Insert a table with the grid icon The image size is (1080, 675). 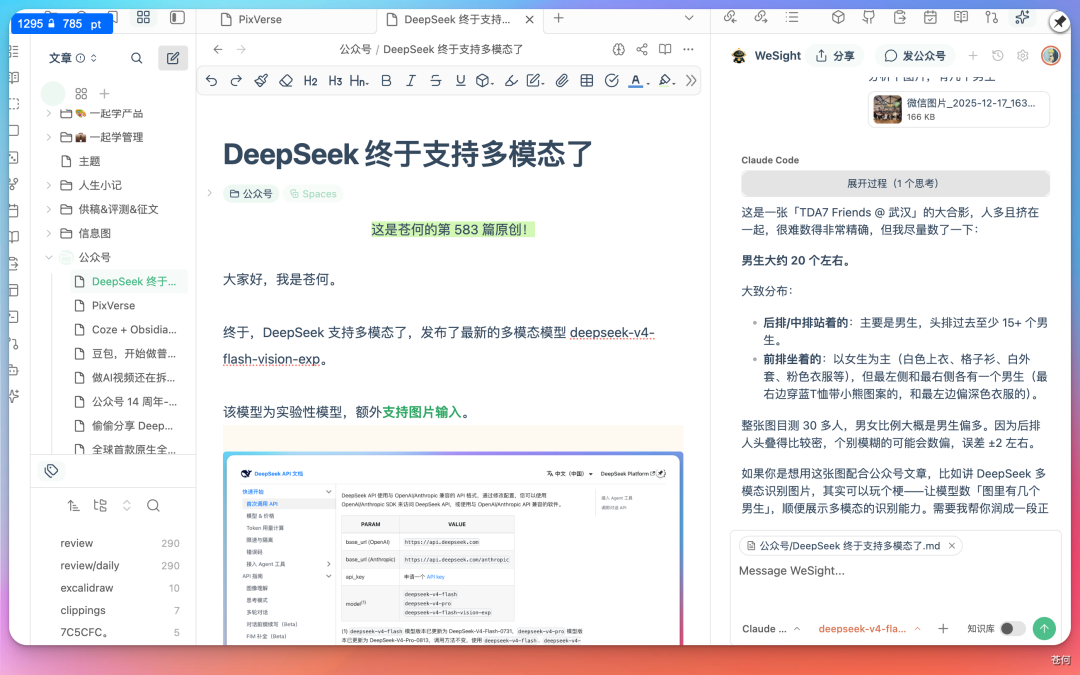click(x=587, y=81)
